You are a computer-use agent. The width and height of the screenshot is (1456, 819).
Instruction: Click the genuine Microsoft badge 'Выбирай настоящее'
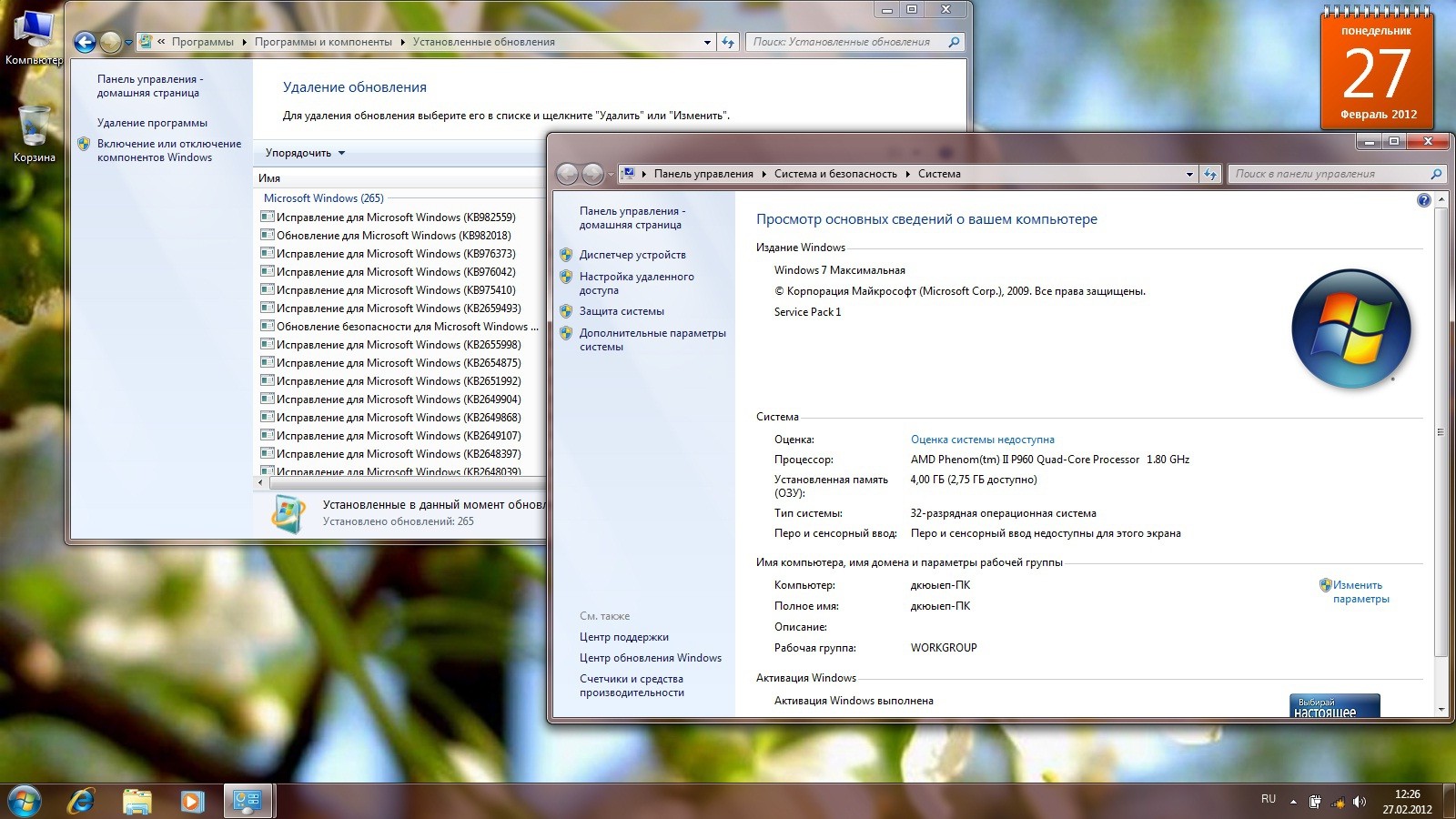pos(1334,706)
